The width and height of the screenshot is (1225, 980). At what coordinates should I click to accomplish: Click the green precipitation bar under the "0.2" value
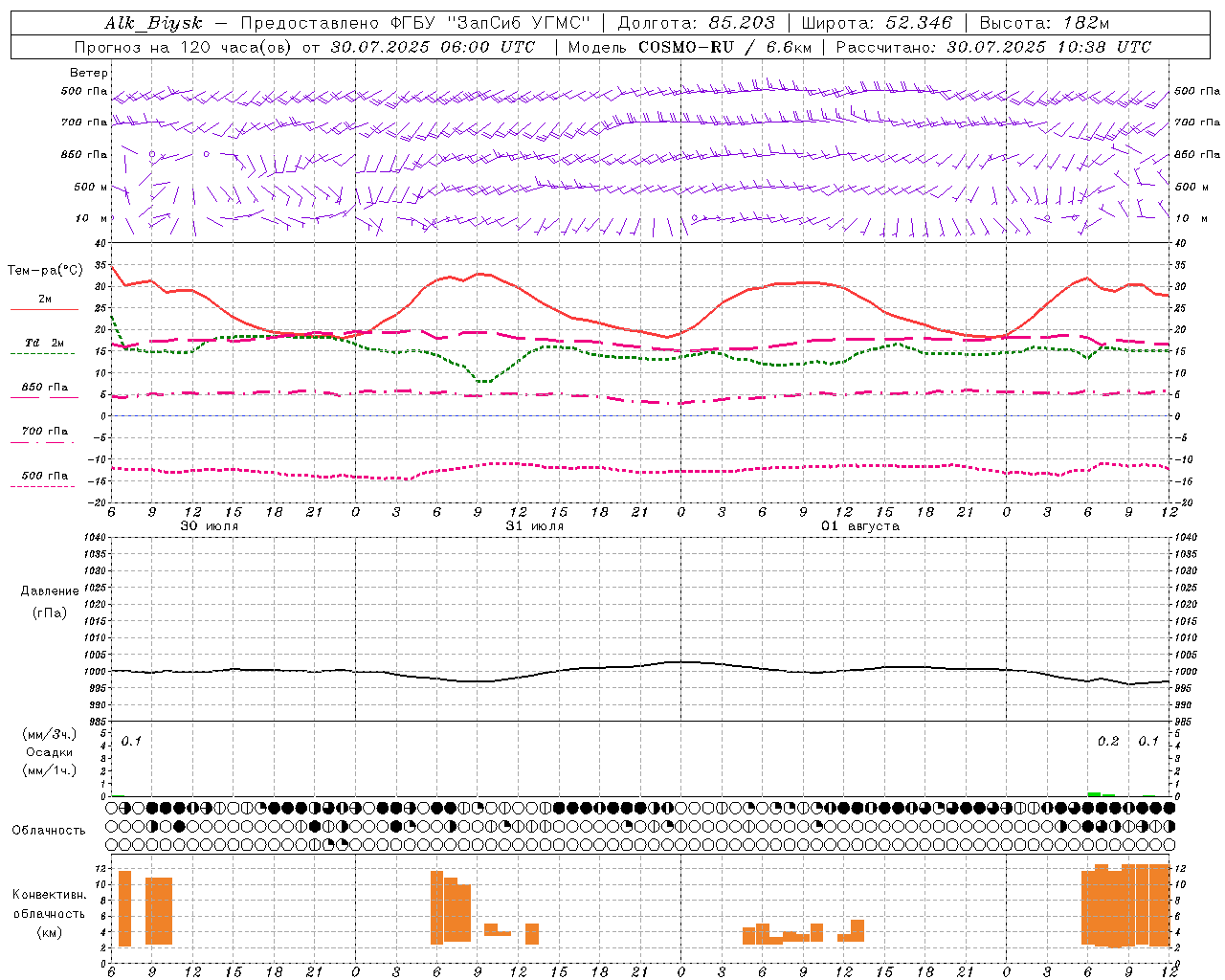tap(1094, 793)
